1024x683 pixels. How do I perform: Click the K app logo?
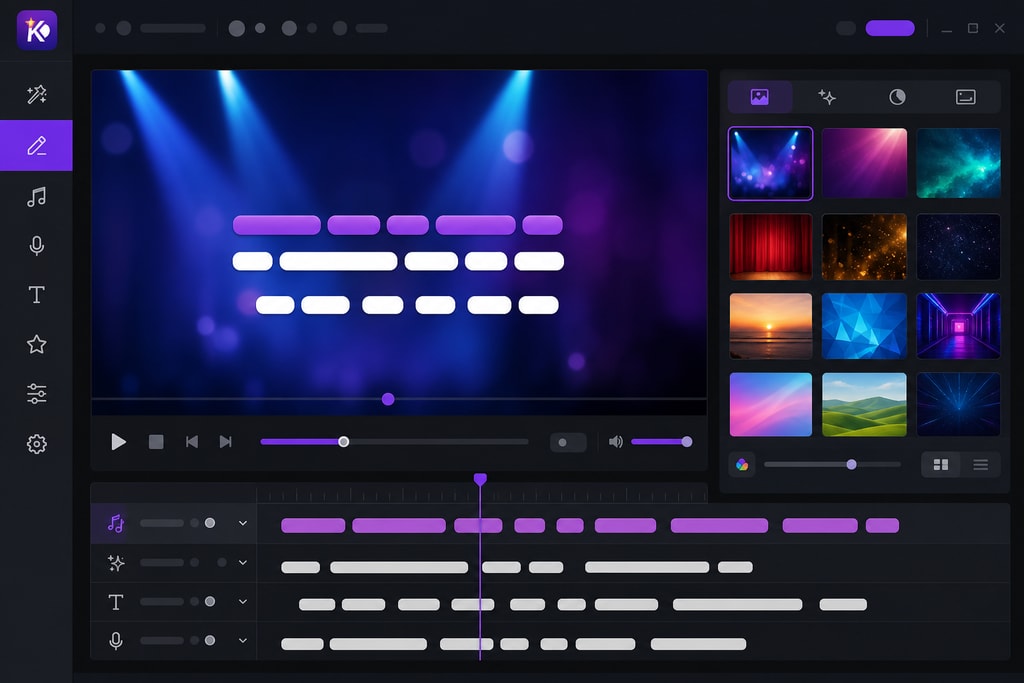37,30
